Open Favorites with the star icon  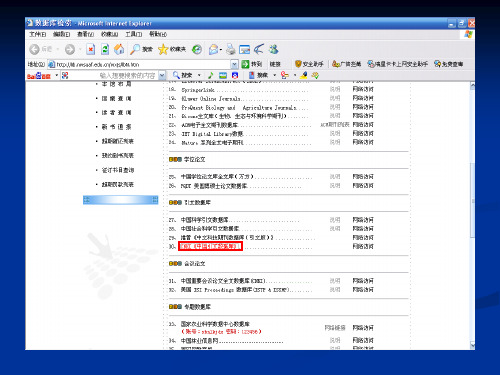(x=172, y=49)
